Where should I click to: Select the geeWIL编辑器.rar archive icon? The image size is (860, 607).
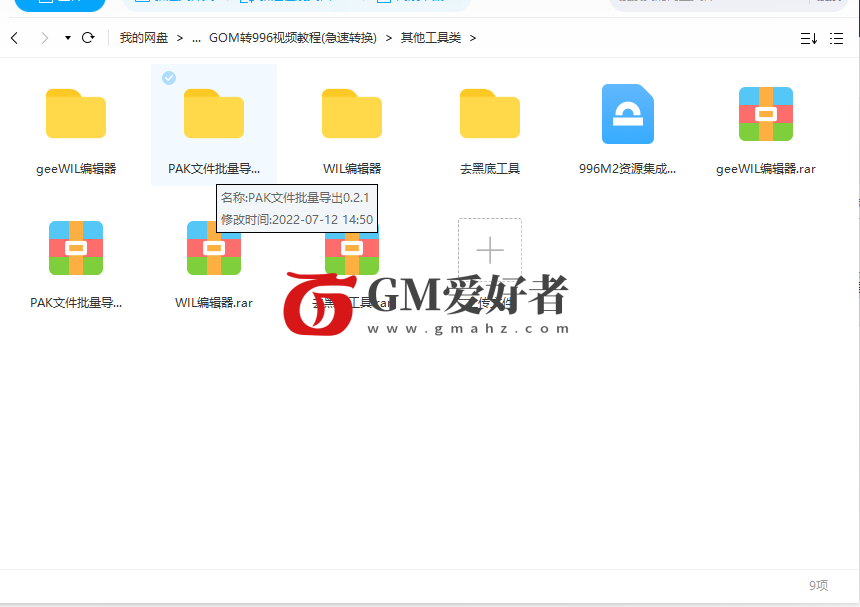[766, 114]
